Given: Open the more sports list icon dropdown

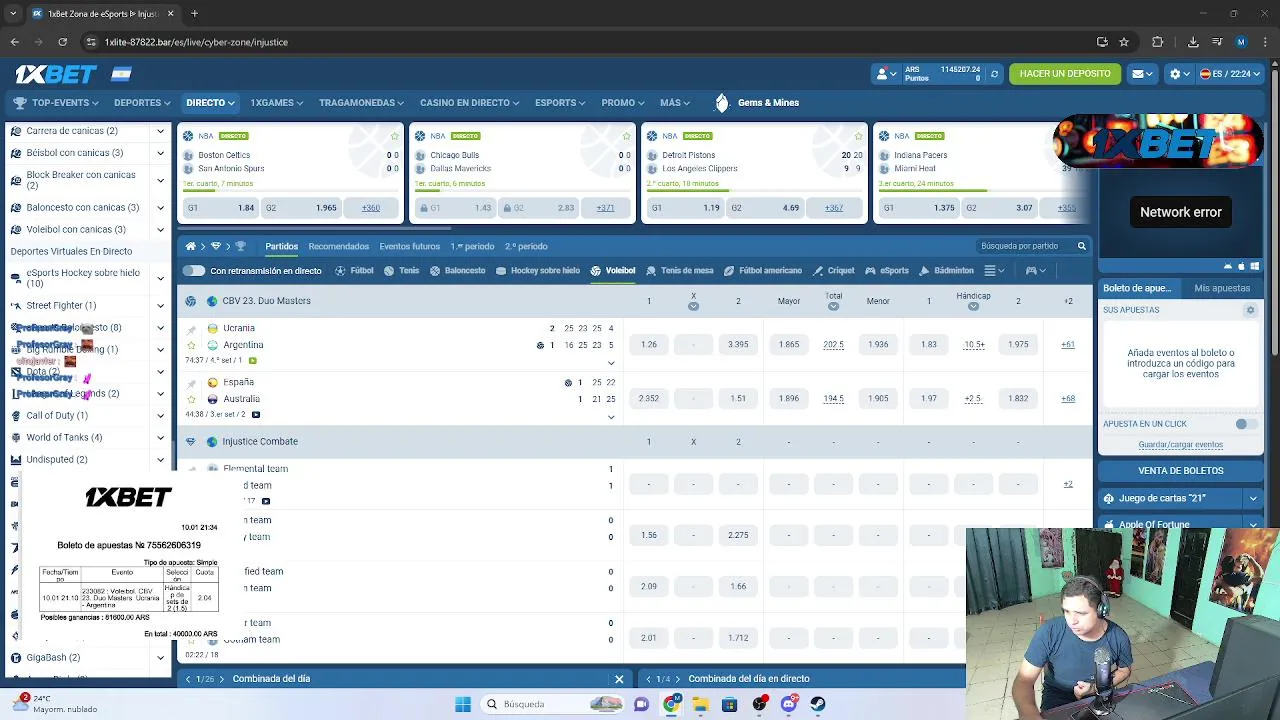Looking at the screenshot, I should pos(993,271).
